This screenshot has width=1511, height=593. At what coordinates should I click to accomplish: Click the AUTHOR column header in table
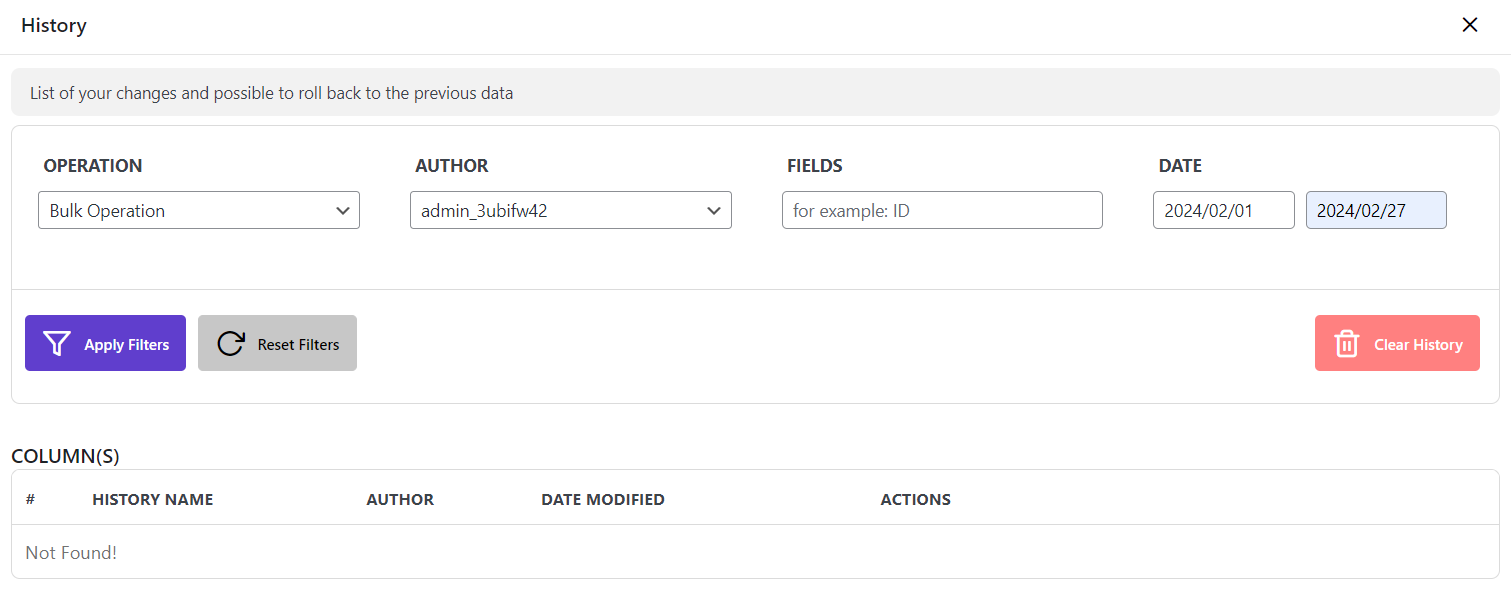pyautogui.click(x=400, y=499)
